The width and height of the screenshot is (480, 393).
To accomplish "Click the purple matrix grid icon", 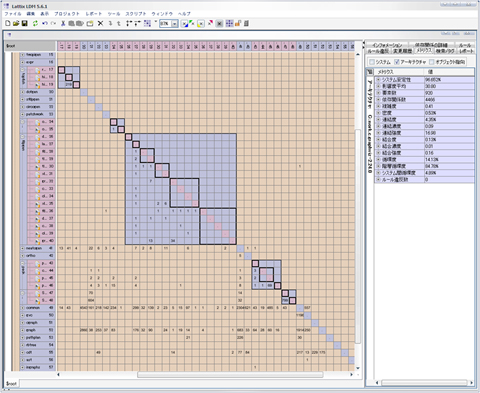I will 147,23.
